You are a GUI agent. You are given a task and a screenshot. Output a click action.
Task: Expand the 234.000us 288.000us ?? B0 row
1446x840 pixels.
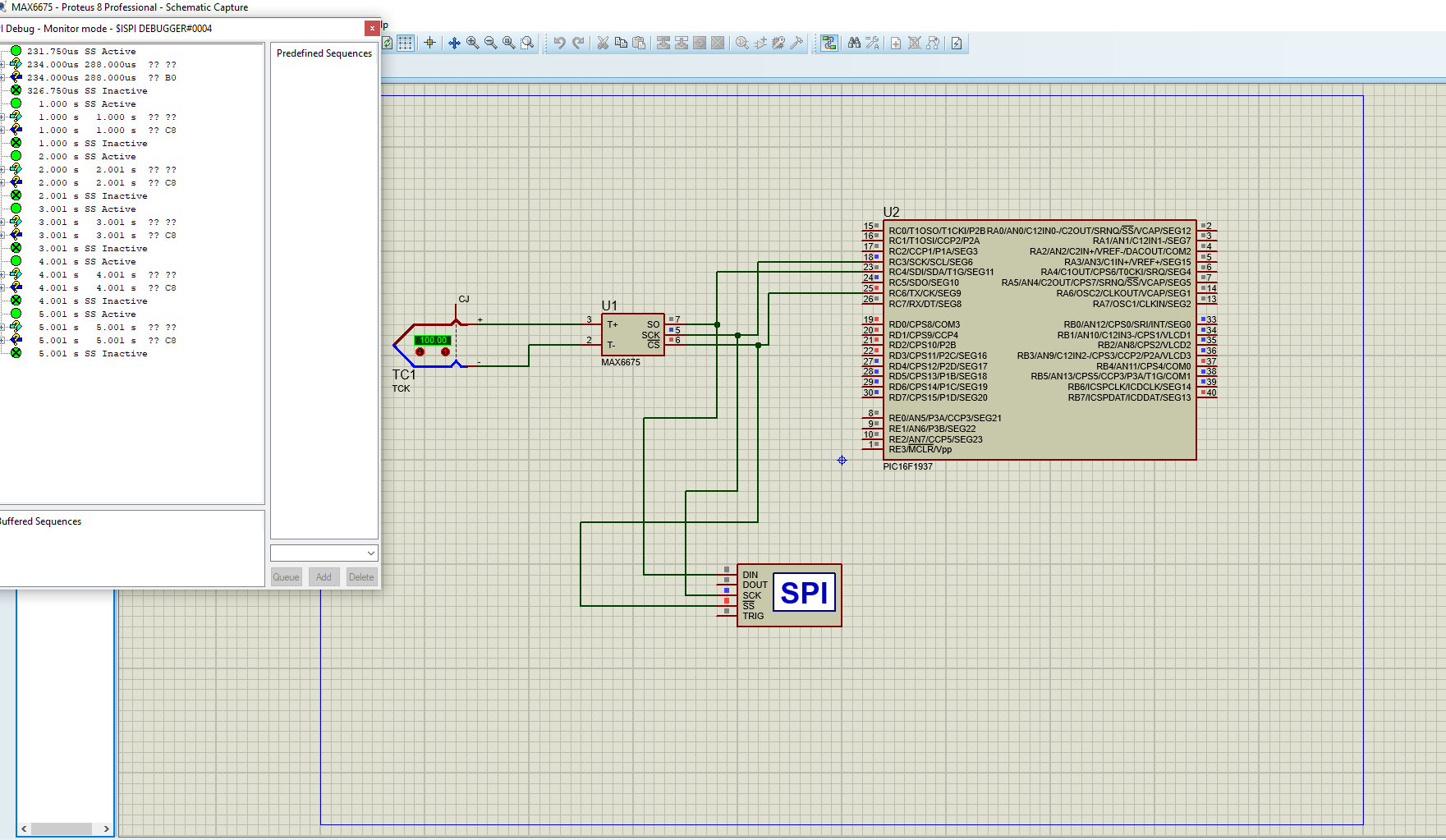tap(2, 78)
